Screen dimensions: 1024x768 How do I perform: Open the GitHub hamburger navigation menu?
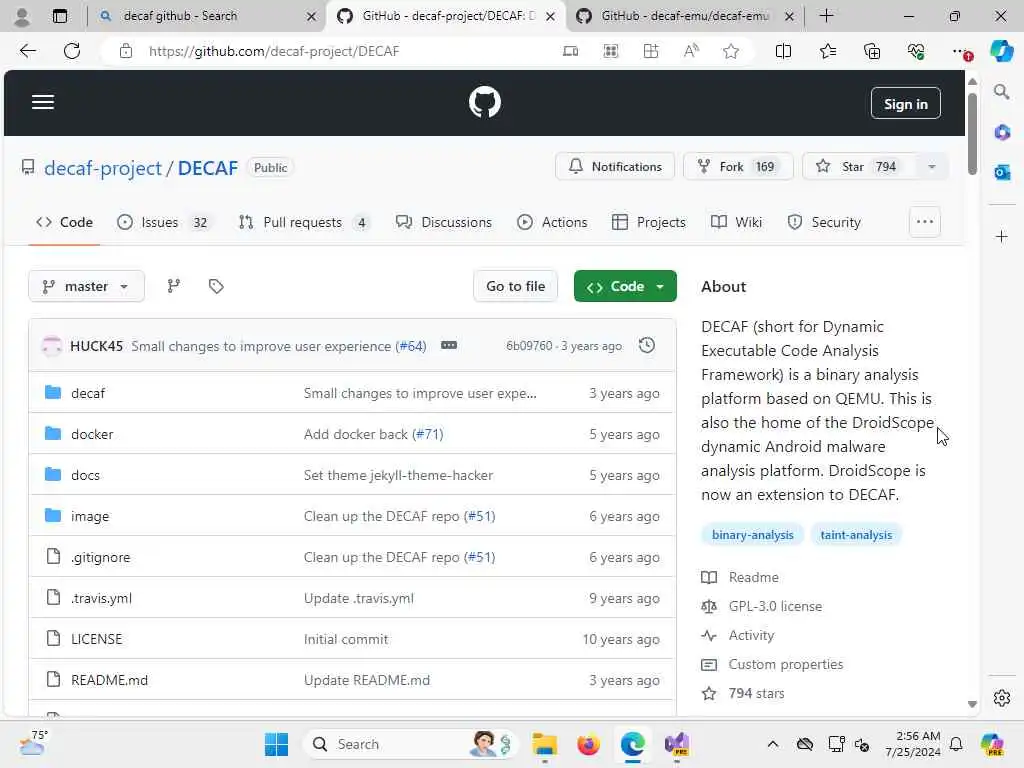[x=42, y=102]
